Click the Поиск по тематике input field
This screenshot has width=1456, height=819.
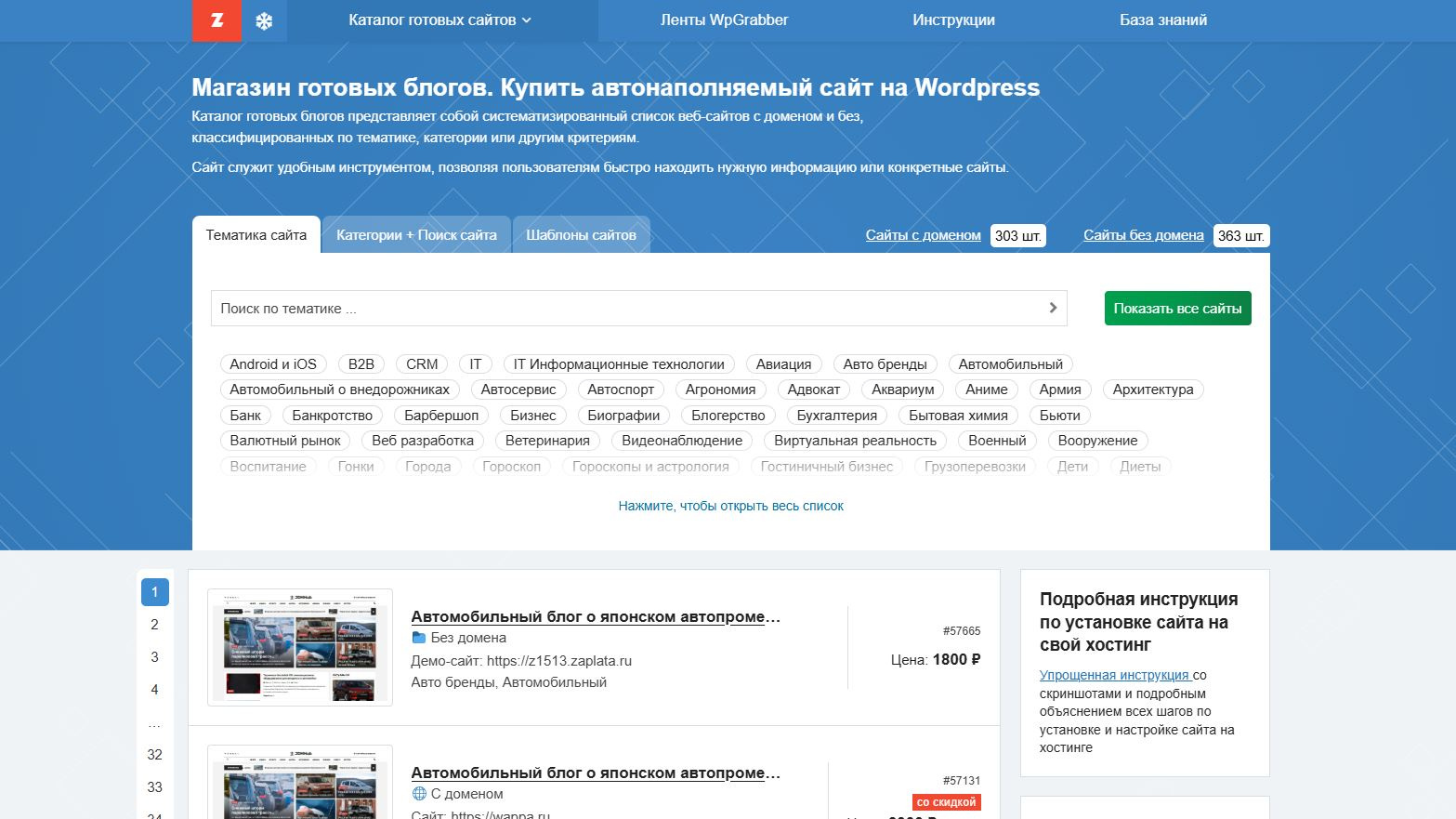638,309
